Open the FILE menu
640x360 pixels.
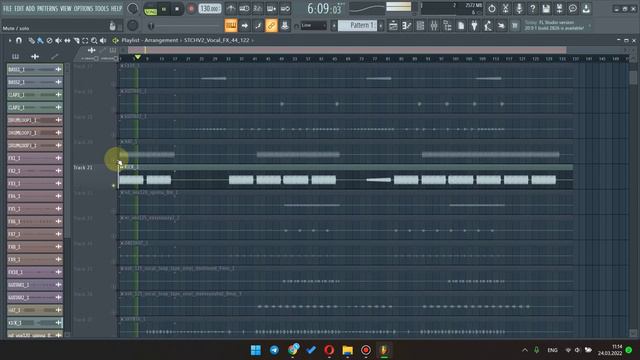click(7, 8)
